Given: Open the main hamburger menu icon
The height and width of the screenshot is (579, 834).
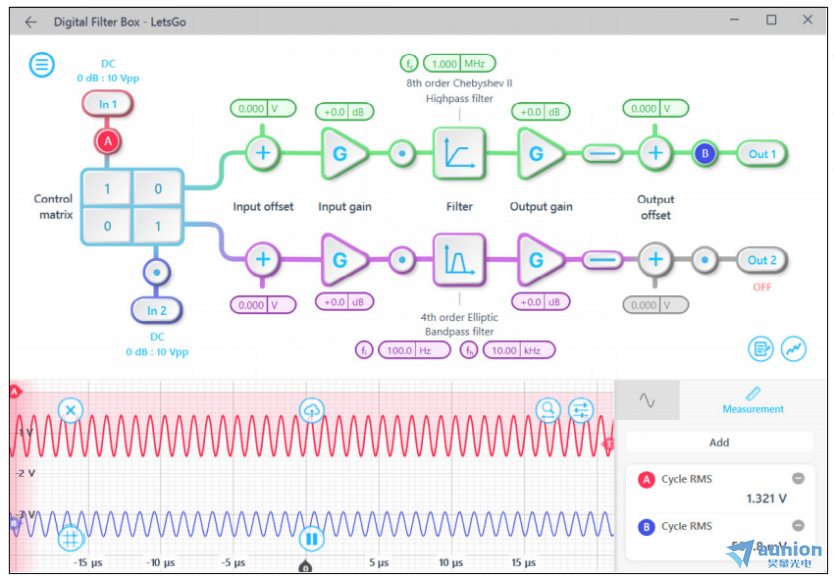Looking at the screenshot, I should 41,65.
